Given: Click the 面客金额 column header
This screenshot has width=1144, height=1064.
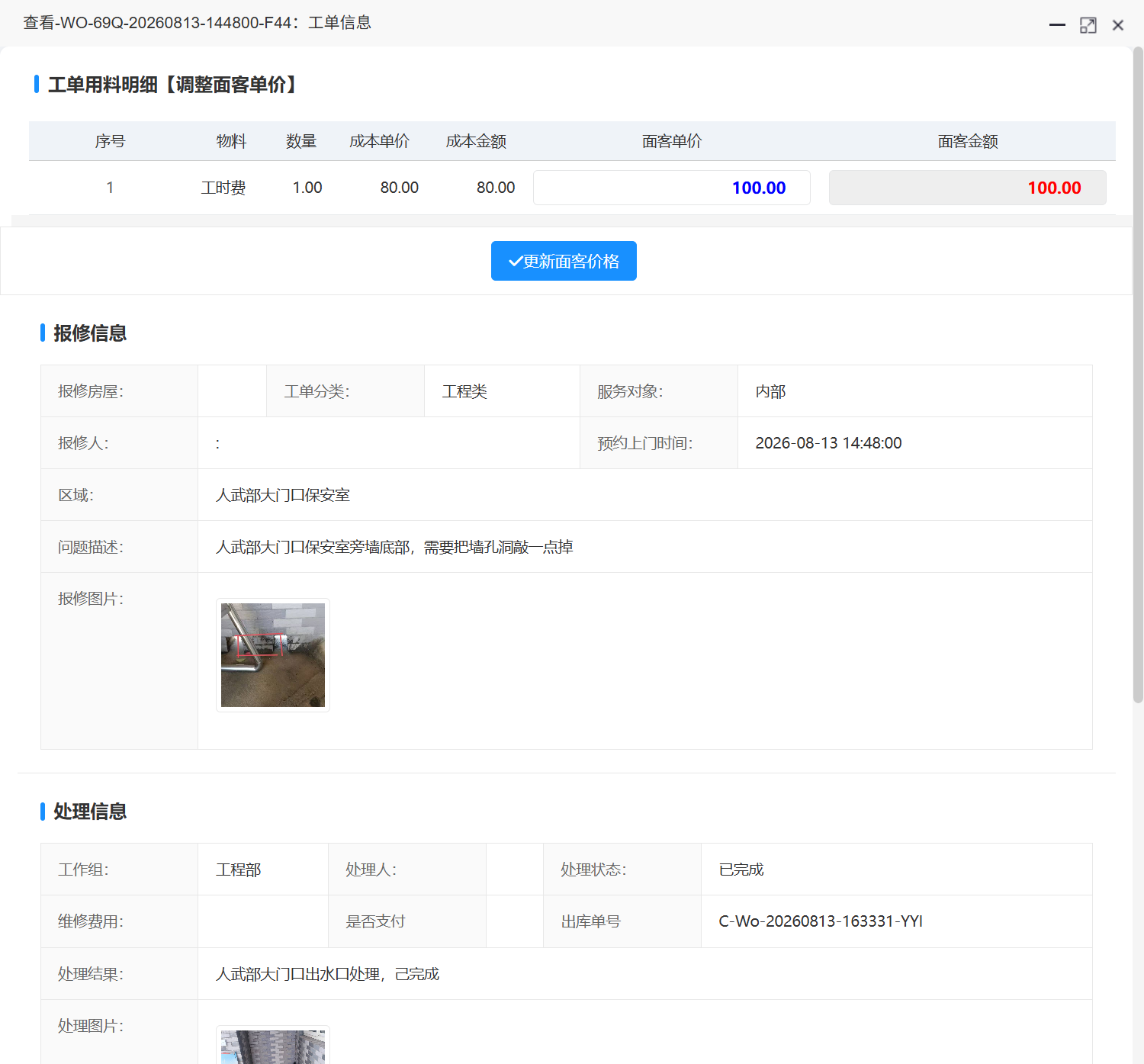Looking at the screenshot, I should [x=968, y=141].
